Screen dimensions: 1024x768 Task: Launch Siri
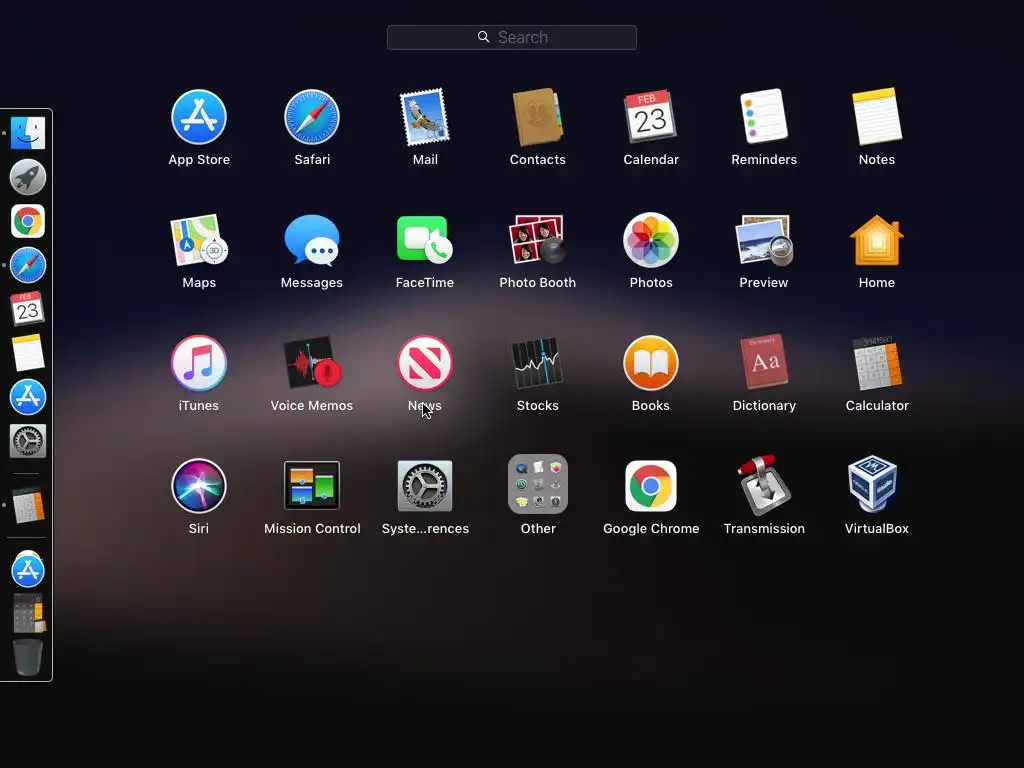199,486
